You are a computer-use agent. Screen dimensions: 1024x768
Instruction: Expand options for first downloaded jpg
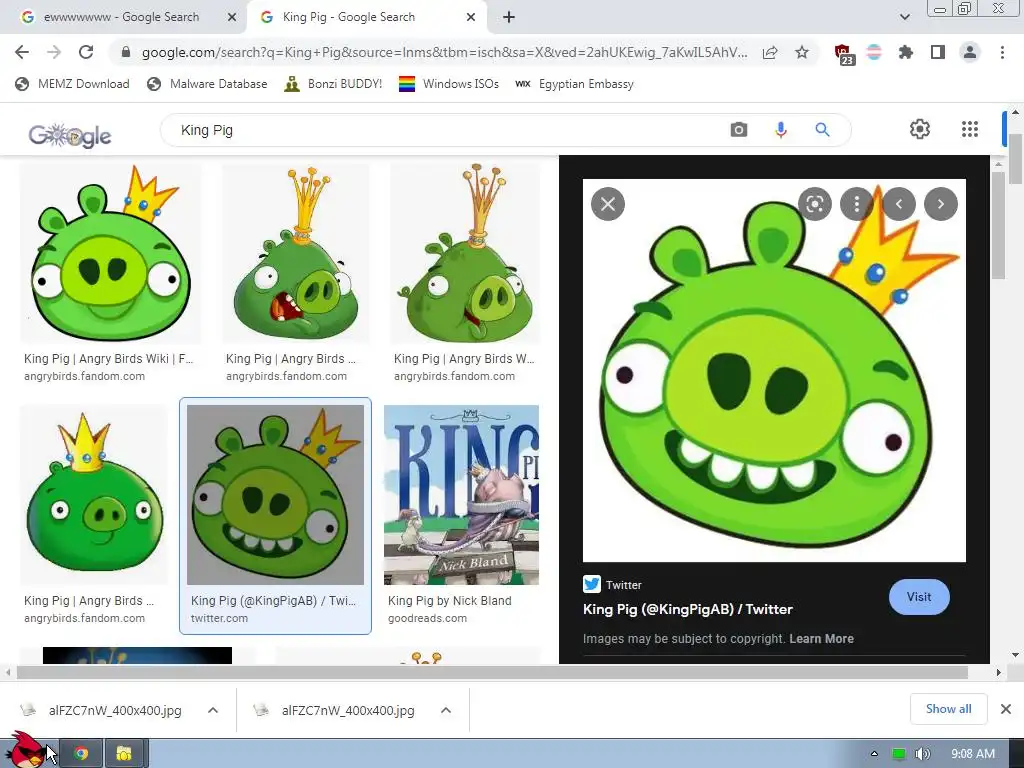[213, 710]
